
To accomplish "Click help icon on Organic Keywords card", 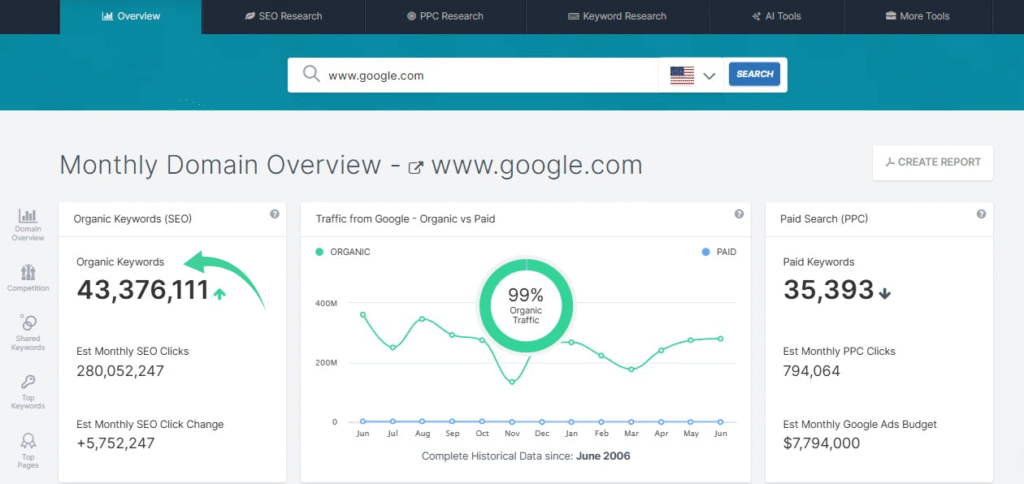I will click(x=274, y=214).
